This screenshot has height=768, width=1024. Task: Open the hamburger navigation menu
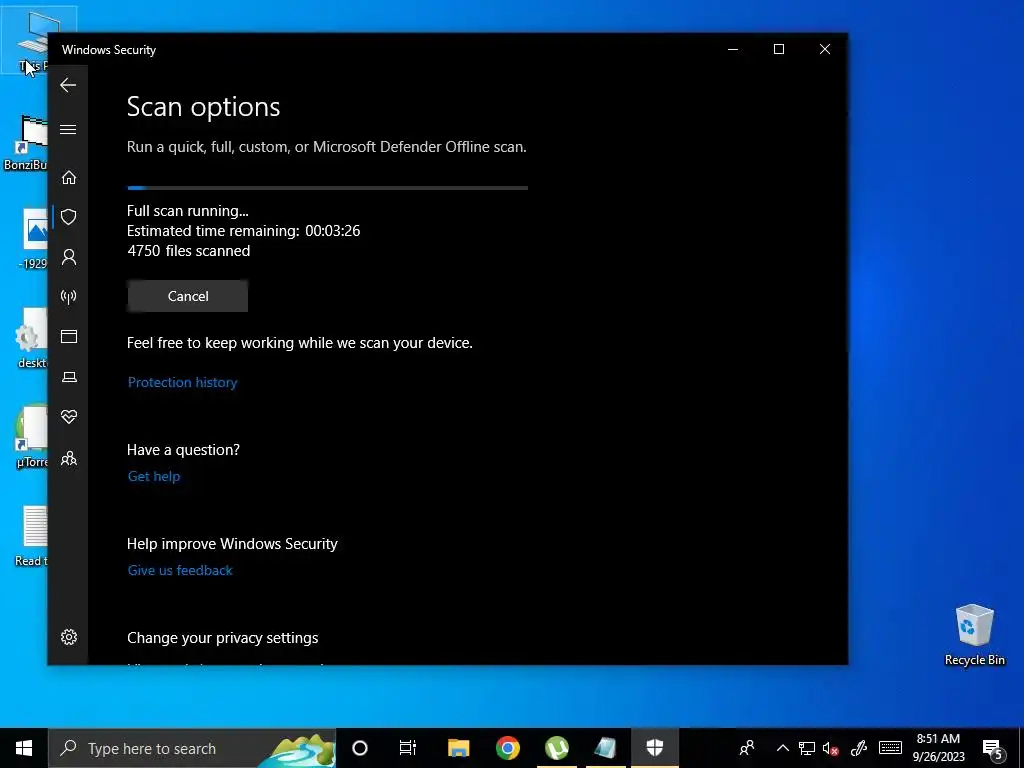[68, 129]
